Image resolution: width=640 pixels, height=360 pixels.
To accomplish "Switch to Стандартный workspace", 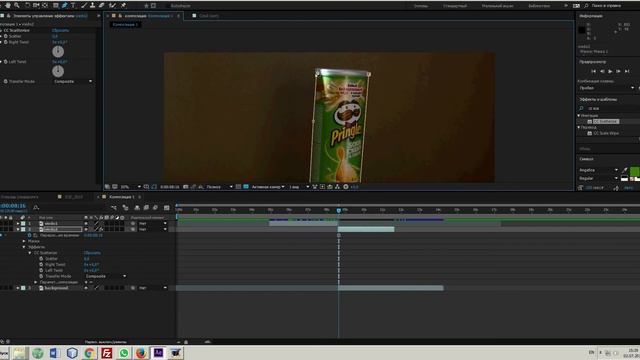I will click(455, 6).
